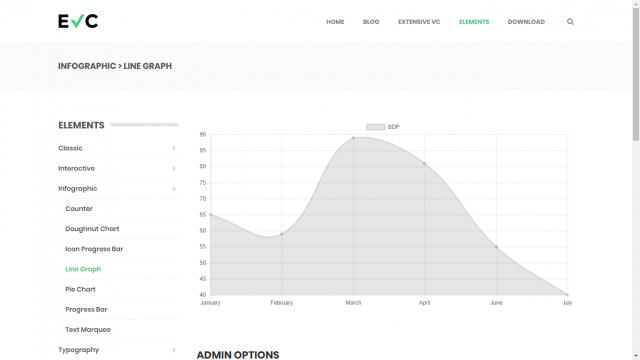Open the Pie Chart page

tap(80, 289)
